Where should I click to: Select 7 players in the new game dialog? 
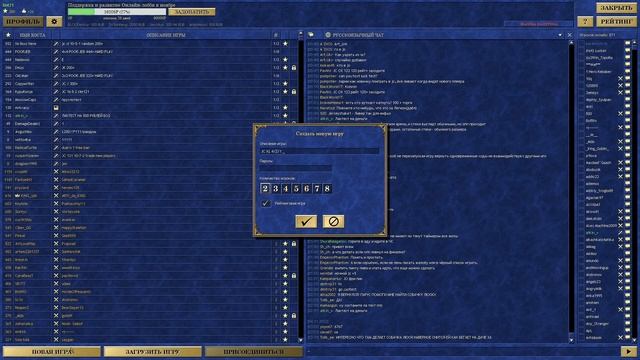click(317, 188)
